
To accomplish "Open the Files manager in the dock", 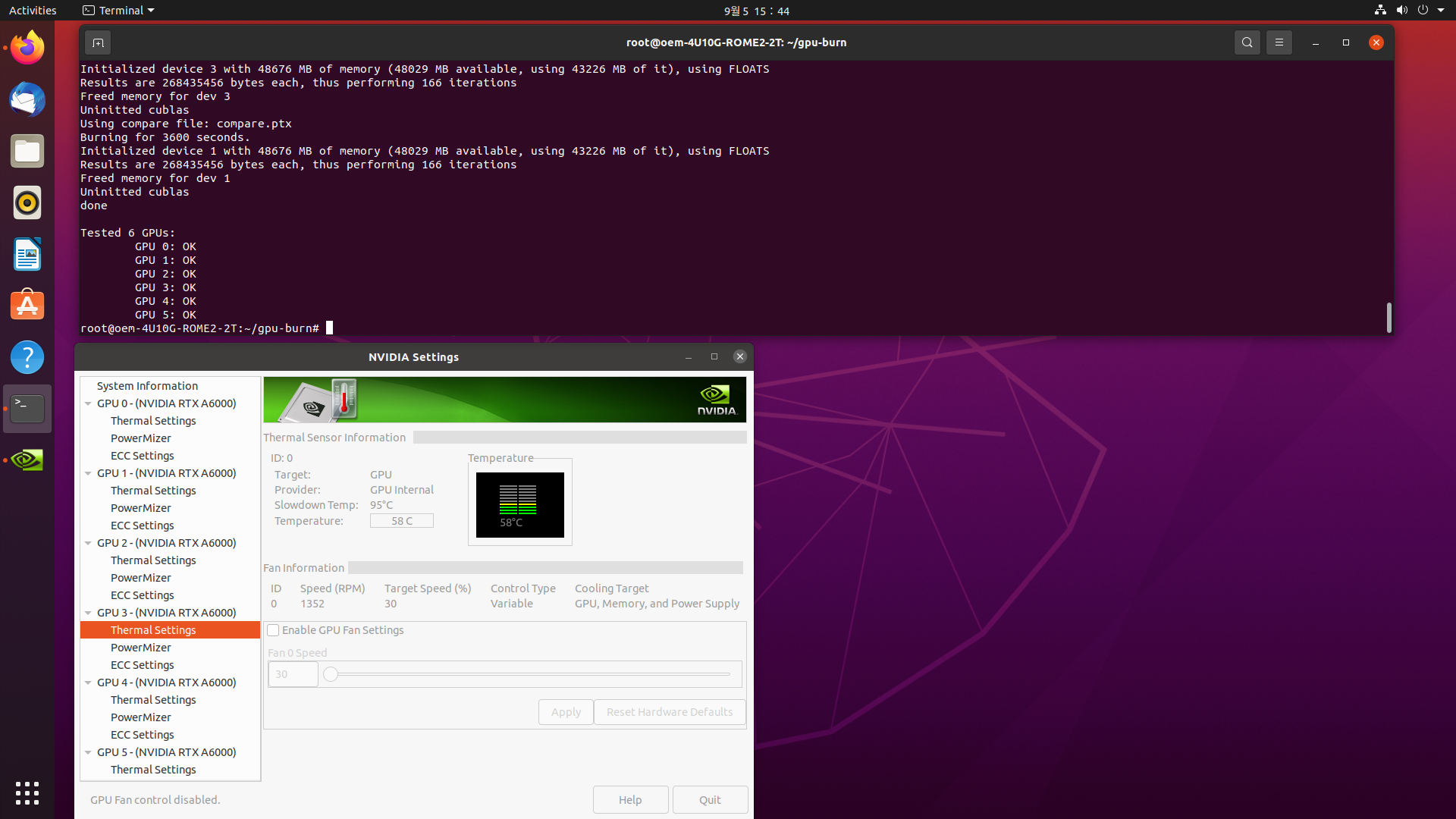I will 27,151.
